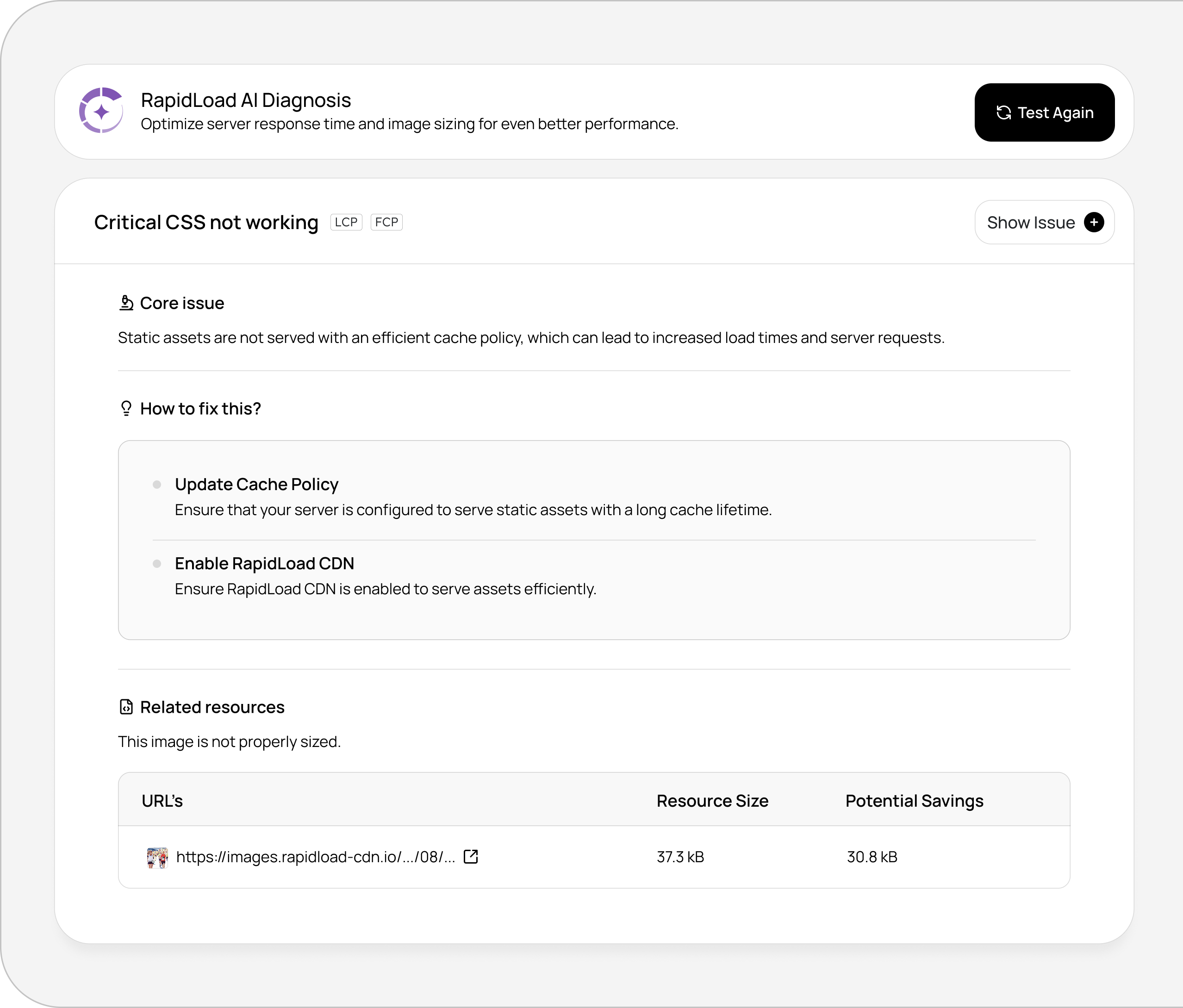Click the URL's column header
1183x1008 pixels.
(162, 801)
